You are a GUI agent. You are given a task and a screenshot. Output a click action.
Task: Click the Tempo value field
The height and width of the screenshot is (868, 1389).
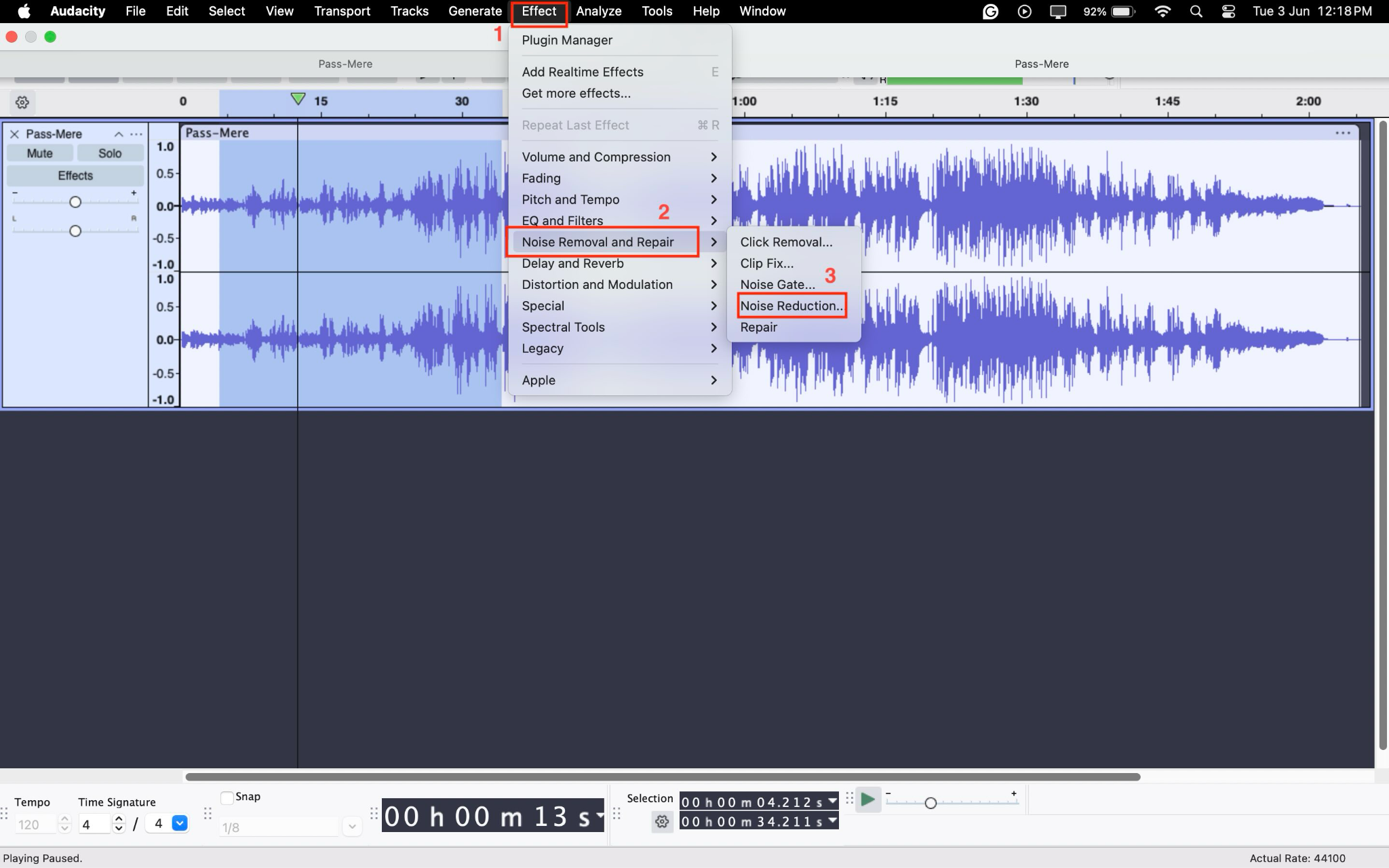pyautogui.click(x=35, y=825)
